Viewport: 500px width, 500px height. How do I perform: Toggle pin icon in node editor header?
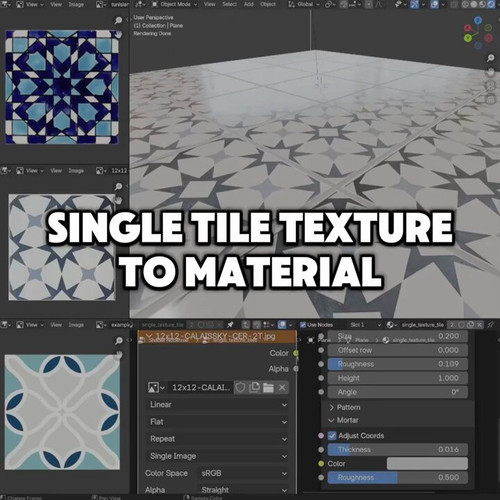pyautogui.click(x=230, y=325)
